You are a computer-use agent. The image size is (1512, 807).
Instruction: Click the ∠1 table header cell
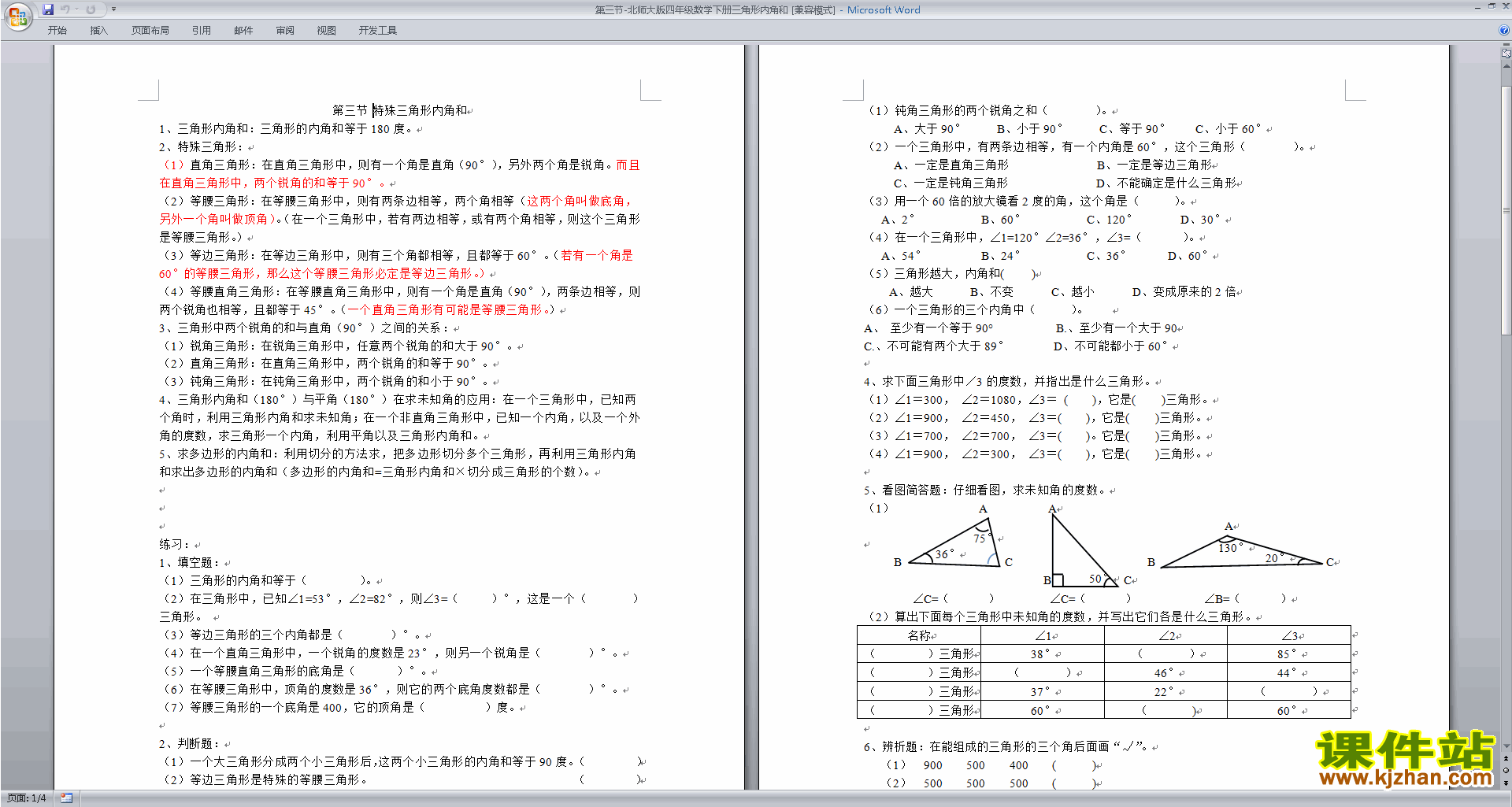tap(1043, 635)
